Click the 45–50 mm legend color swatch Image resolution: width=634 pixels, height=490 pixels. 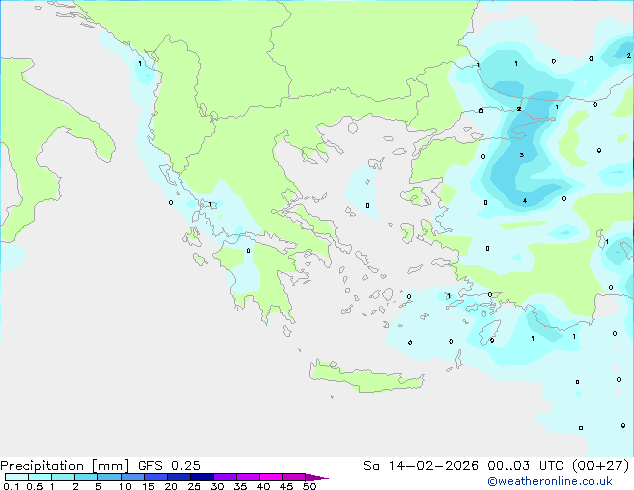click(x=294, y=477)
